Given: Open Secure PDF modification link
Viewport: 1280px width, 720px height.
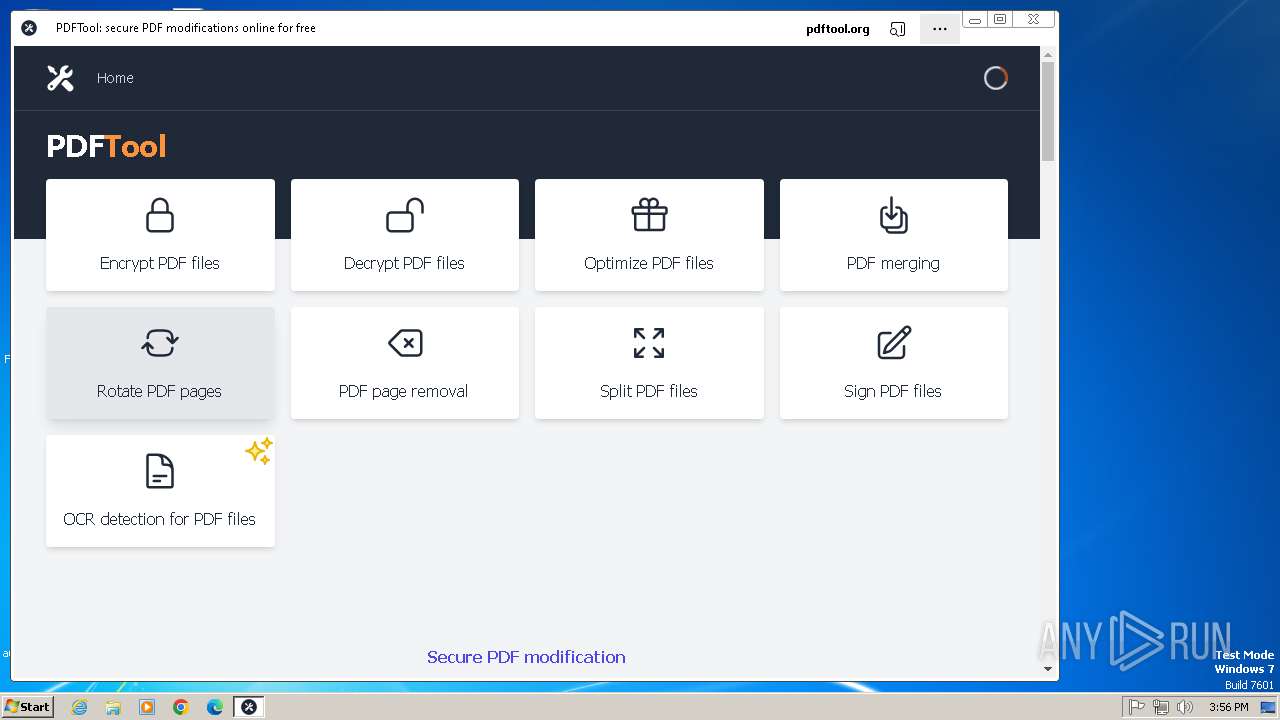Looking at the screenshot, I should pyautogui.click(x=526, y=657).
